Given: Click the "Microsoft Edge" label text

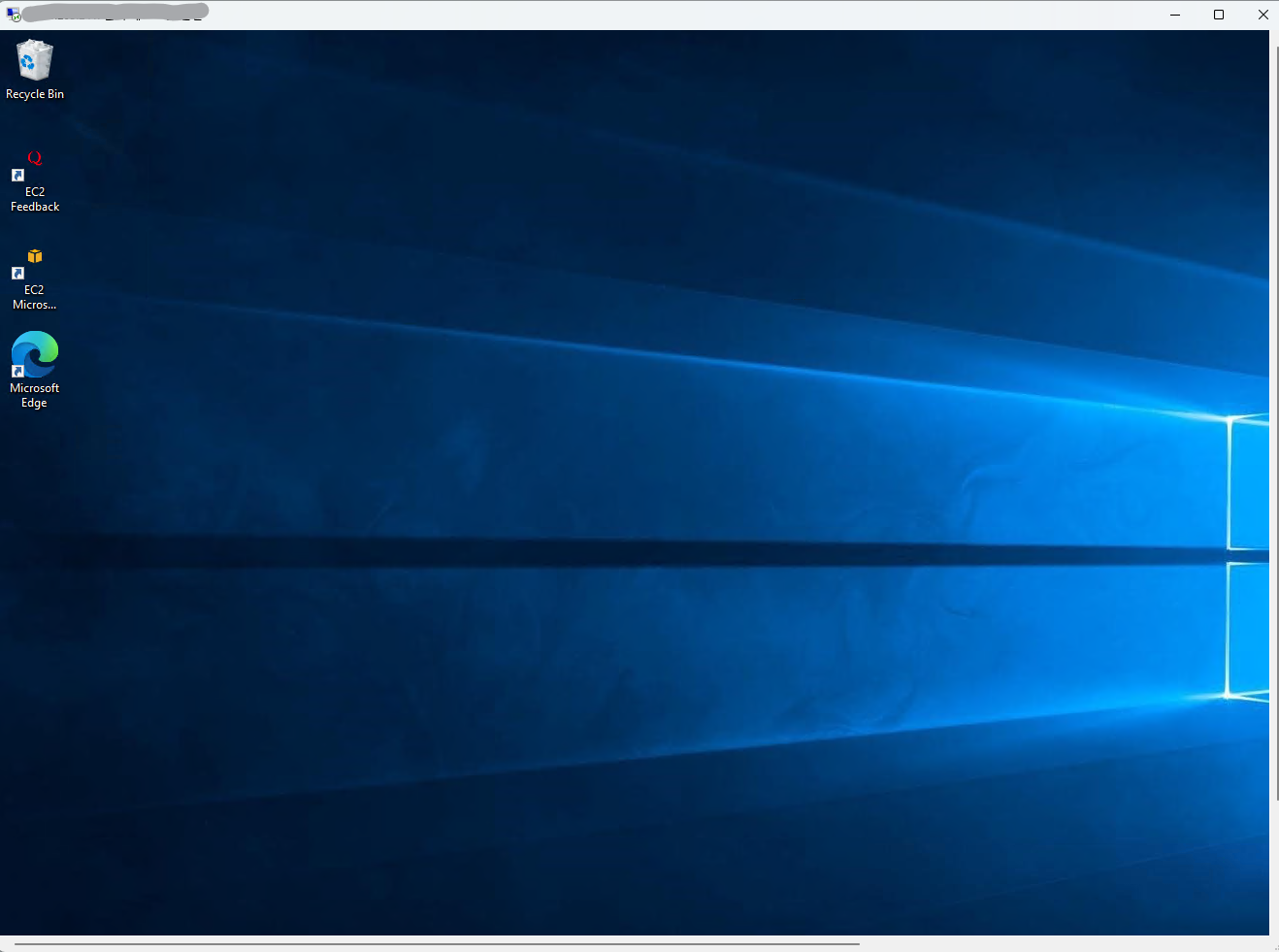Looking at the screenshot, I should click(x=34, y=395).
